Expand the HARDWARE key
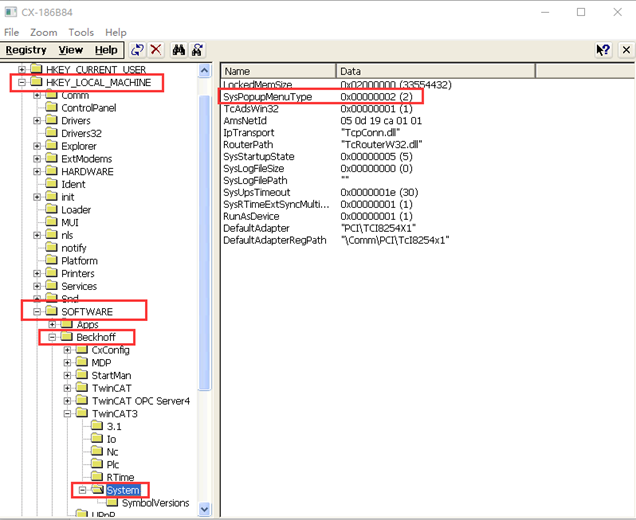The image size is (636, 520). [x=37, y=172]
